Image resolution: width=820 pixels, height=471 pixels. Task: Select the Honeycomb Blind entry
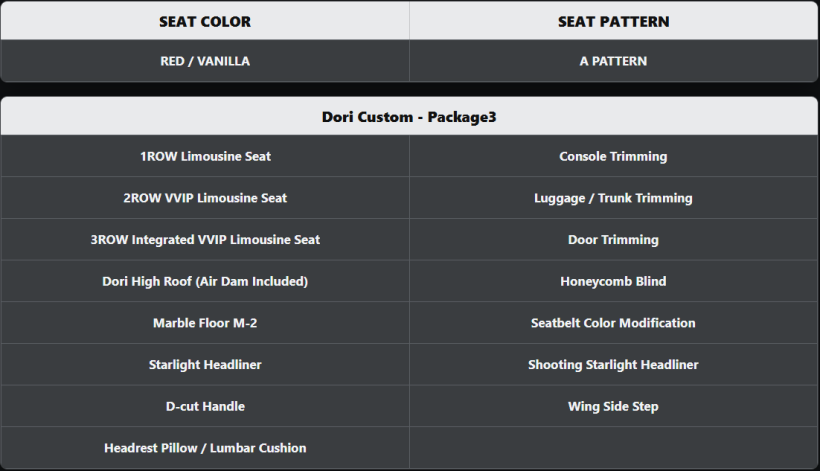(x=613, y=281)
